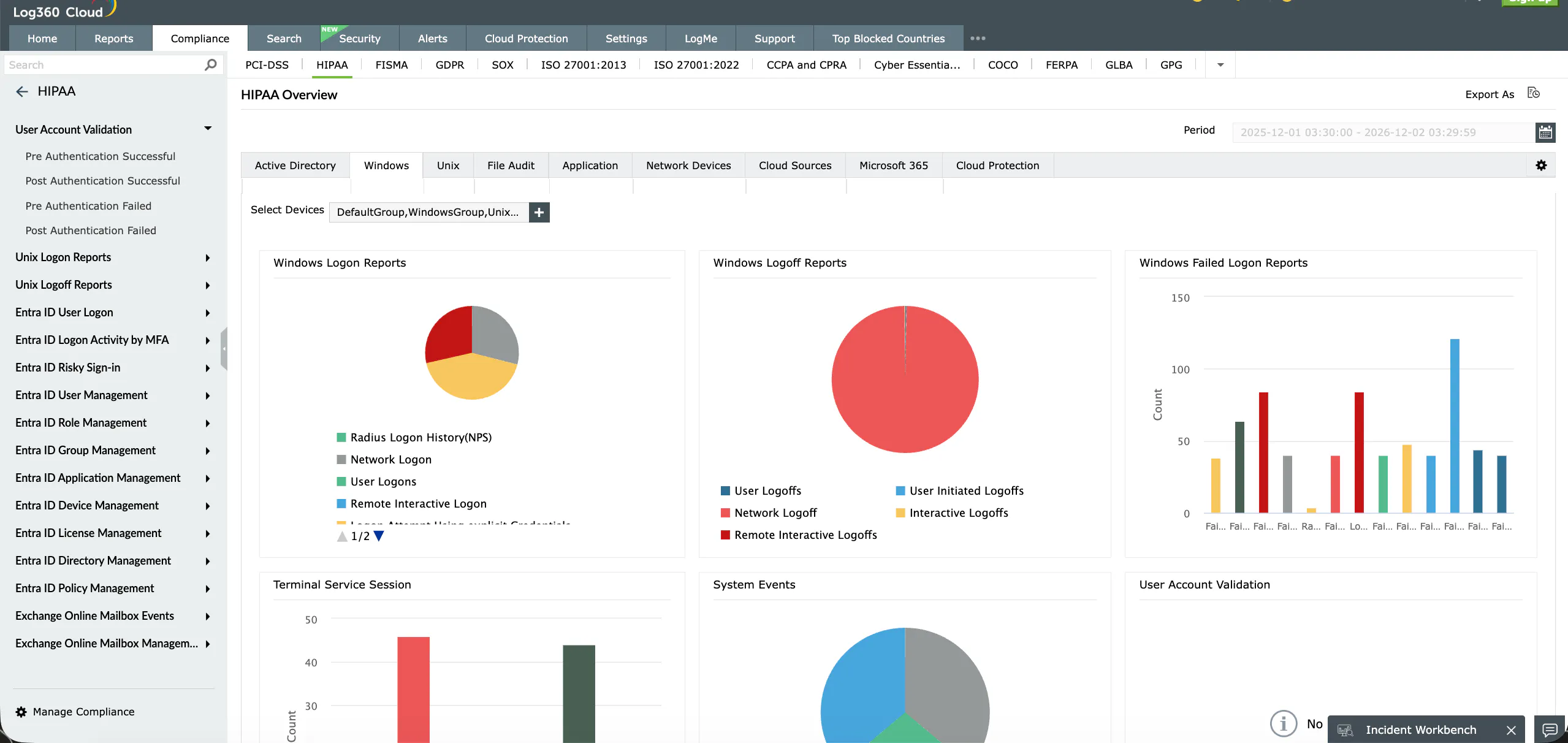1568x743 pixels.
Task: Select the PCI-DSS compliance tab
Action: click(267, 65)
